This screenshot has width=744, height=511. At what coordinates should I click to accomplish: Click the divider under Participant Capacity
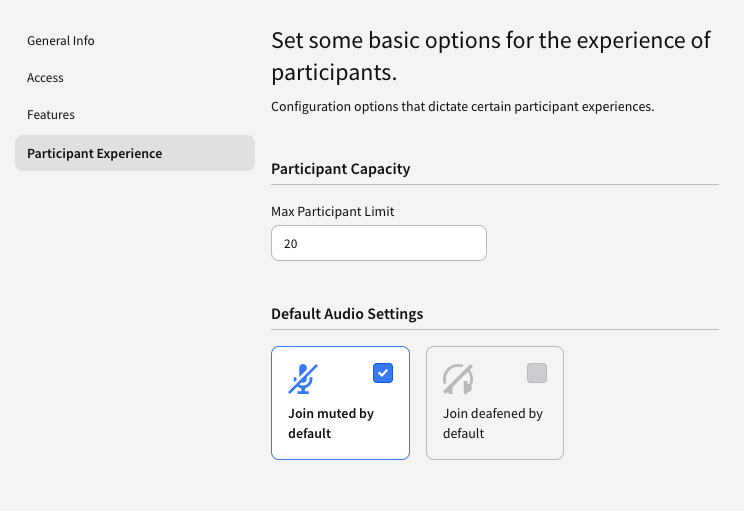[495, 185]
